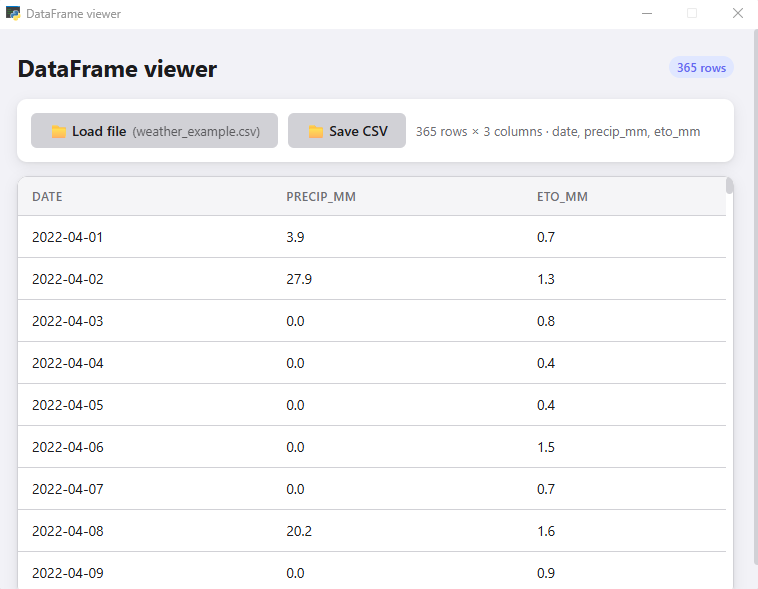
Task: Sort by the DATE column header
Action: [x=47, y=197]
